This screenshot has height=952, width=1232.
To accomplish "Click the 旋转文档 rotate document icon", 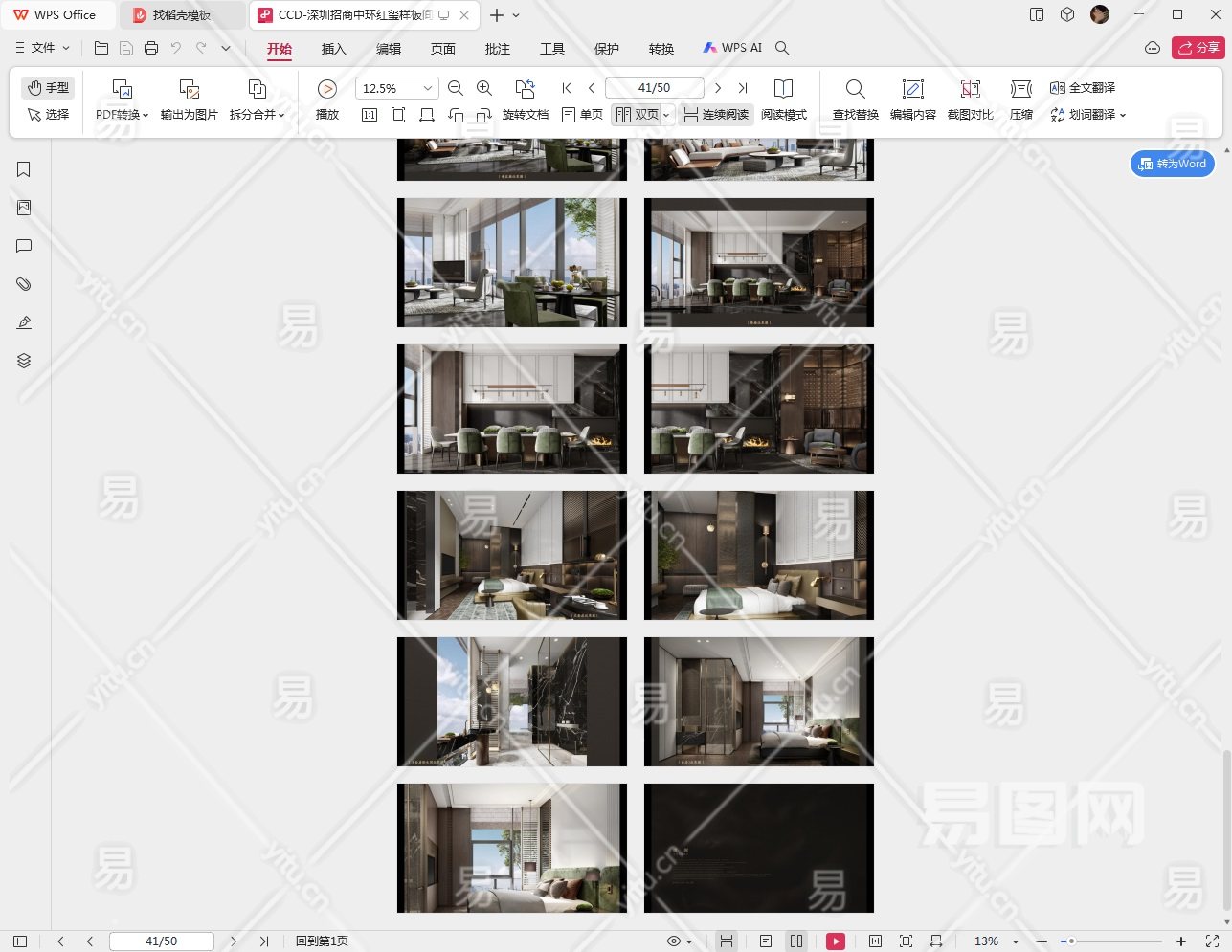I will [x=525, y=89].
